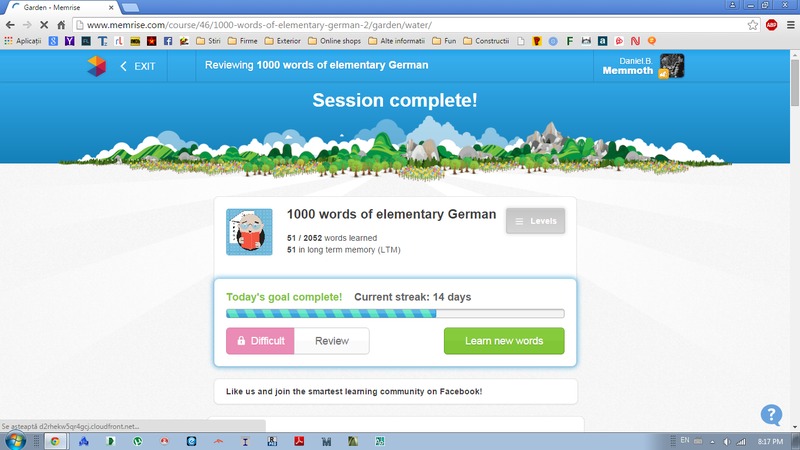Open a new browser tab
Image resolution: width=800 pixels, height=450 pixels.
point(131,7)
